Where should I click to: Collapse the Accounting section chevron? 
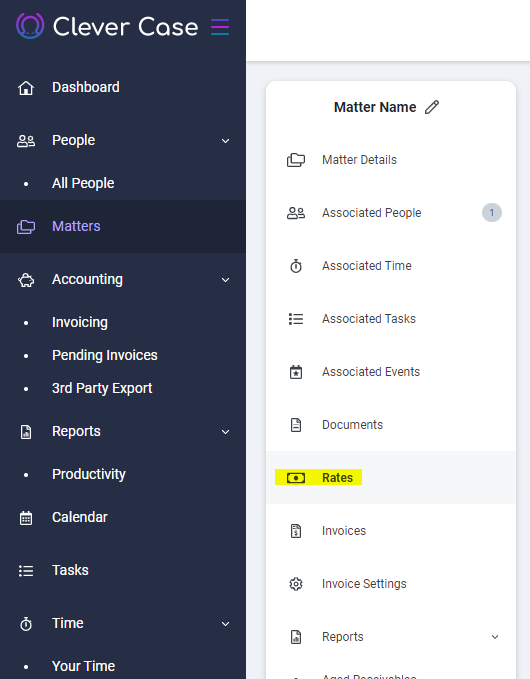(226, 280)
